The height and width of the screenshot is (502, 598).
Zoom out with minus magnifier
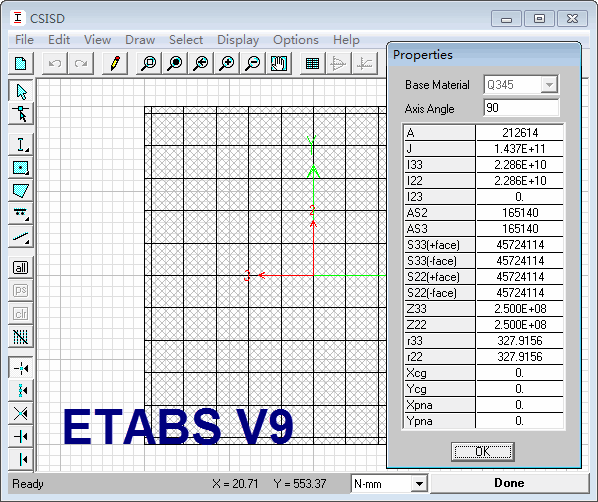253,63
